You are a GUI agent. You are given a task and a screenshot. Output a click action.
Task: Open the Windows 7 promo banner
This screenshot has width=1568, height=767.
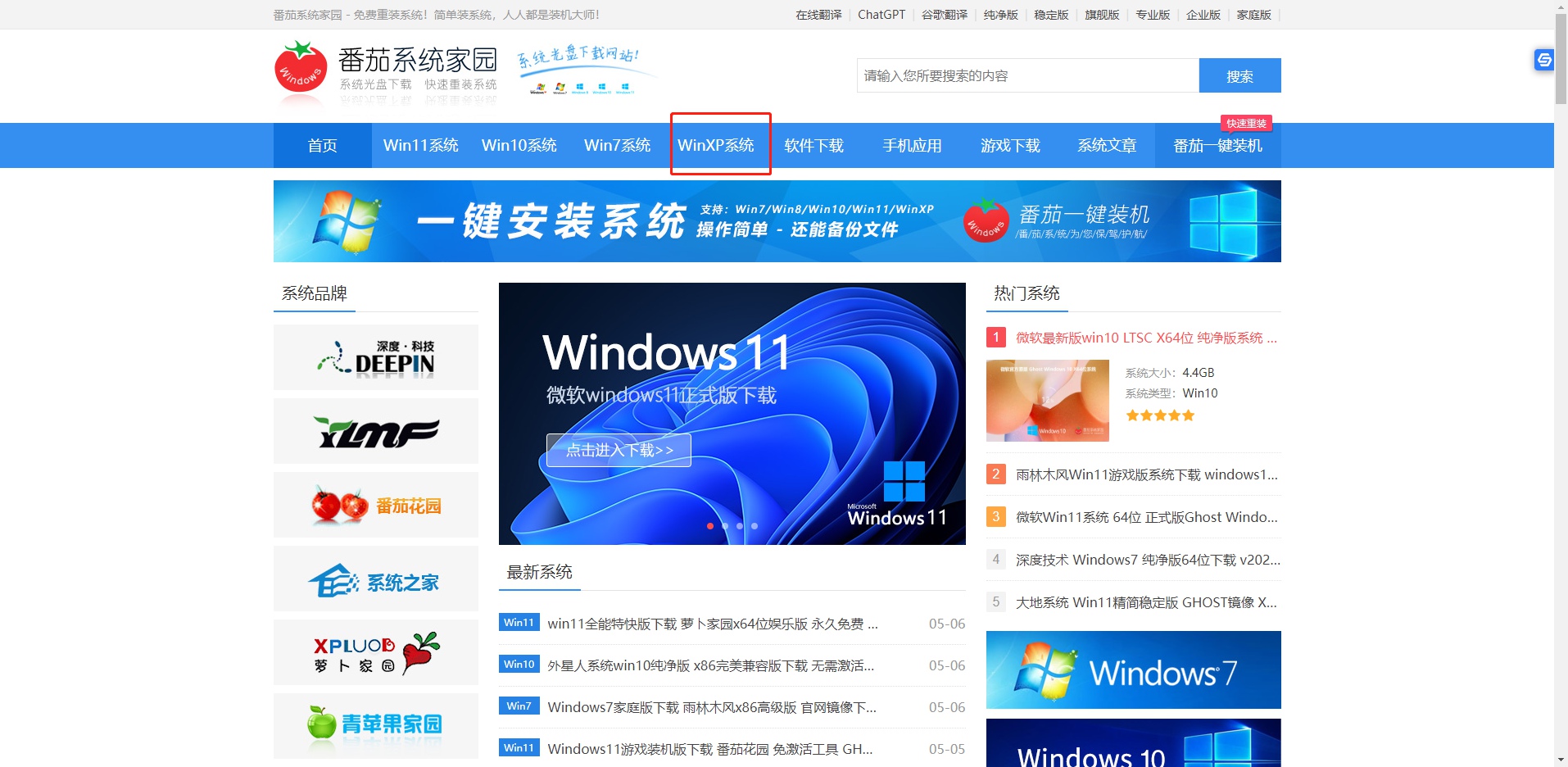click(x=1134, y=669)
